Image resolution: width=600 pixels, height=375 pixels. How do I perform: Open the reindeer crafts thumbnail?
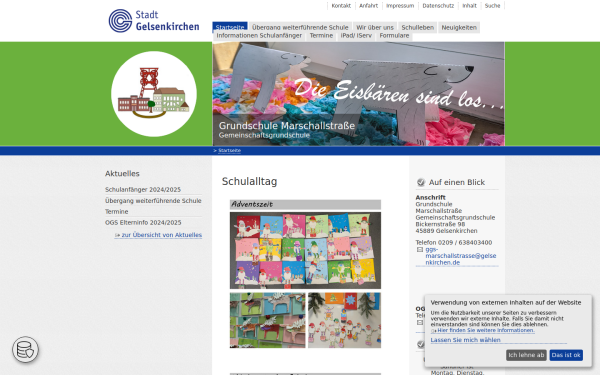267,320
